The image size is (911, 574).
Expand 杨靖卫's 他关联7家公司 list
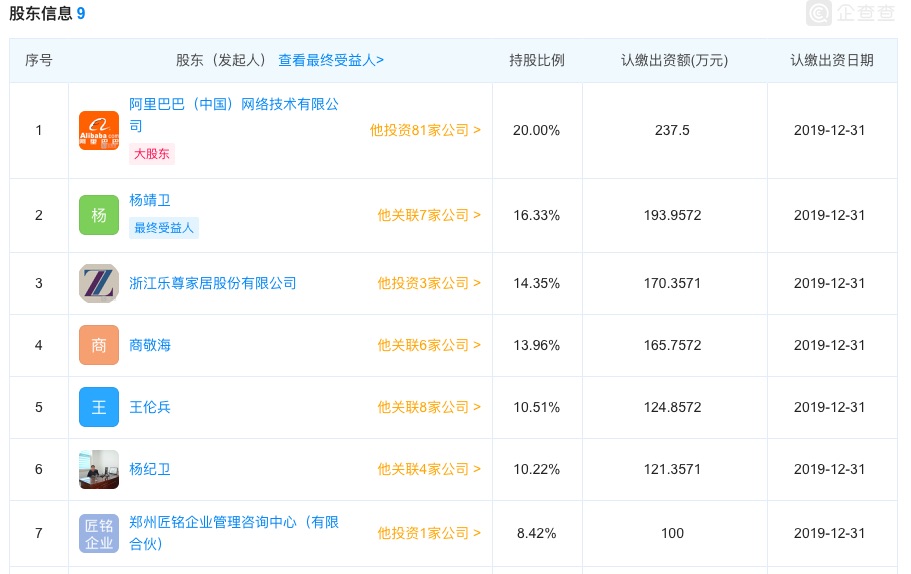point(429,215)
